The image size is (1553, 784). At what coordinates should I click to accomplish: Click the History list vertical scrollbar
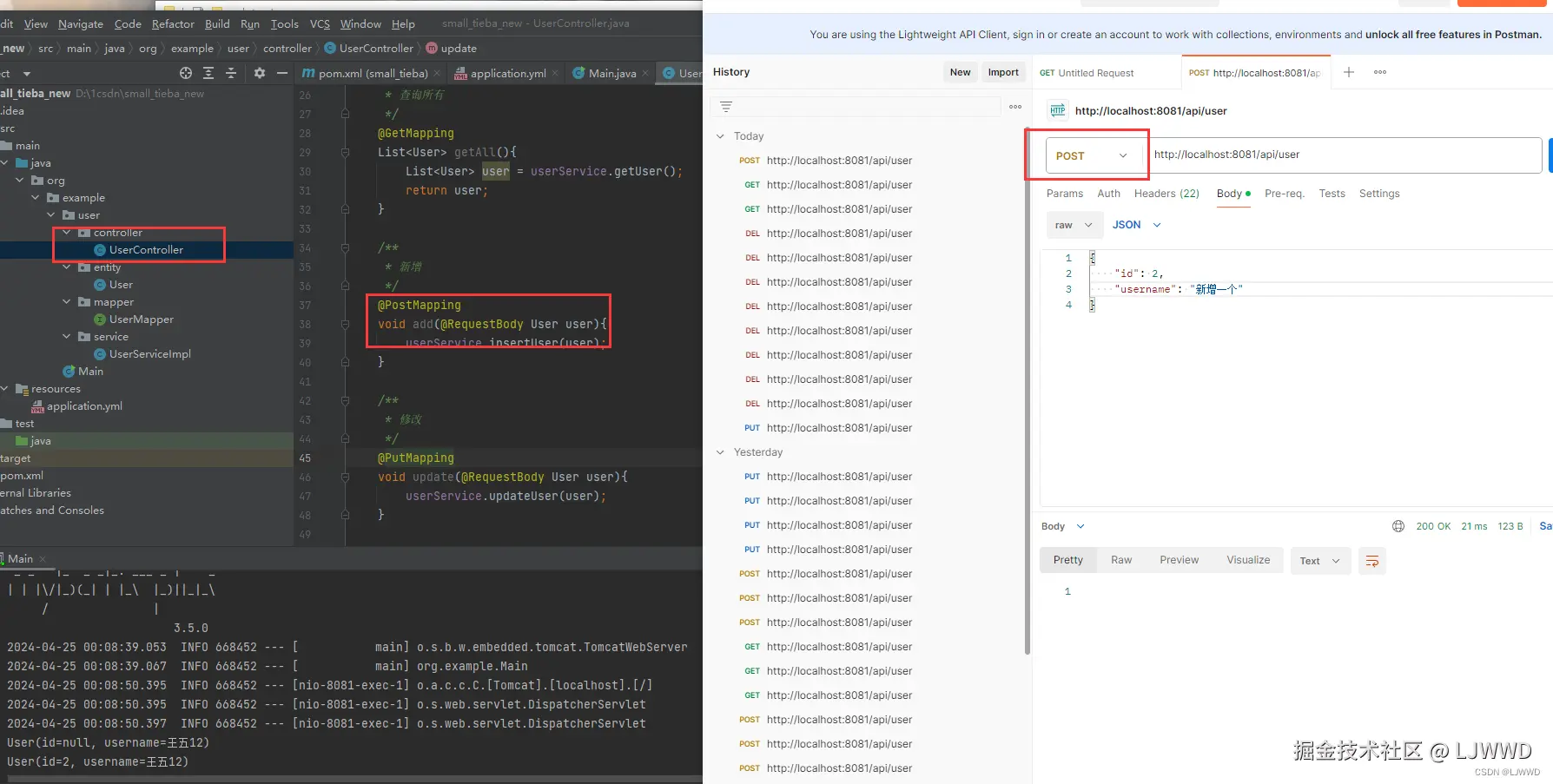tap(1028, 391)
